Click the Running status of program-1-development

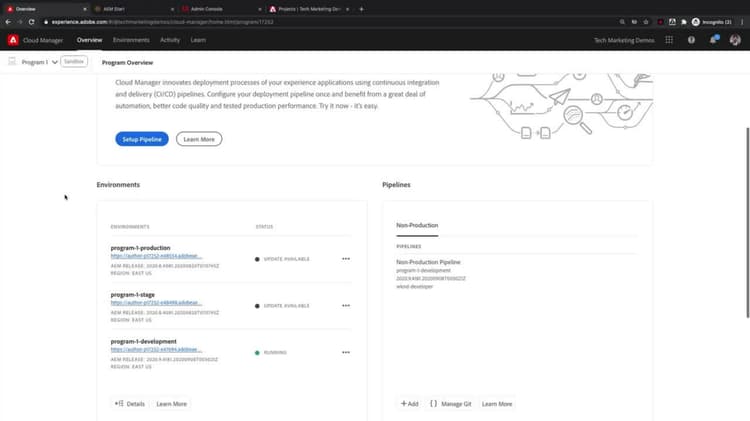(x=271, y=353)
